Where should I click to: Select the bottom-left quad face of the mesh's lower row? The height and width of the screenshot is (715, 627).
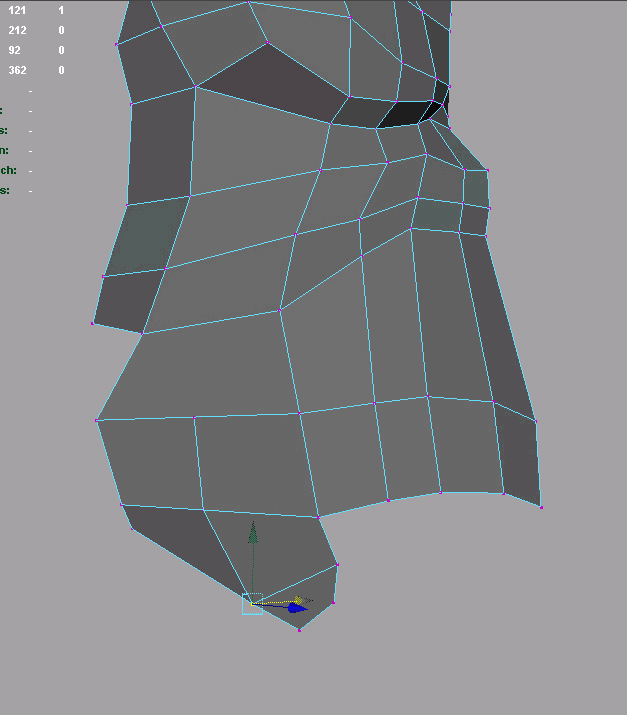coord(155,460)
